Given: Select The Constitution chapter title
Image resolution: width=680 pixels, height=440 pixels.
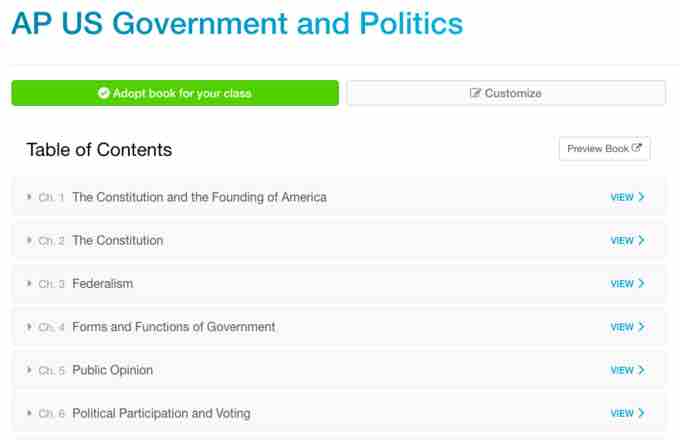Looking at the screenshot, I should [117, 240].
